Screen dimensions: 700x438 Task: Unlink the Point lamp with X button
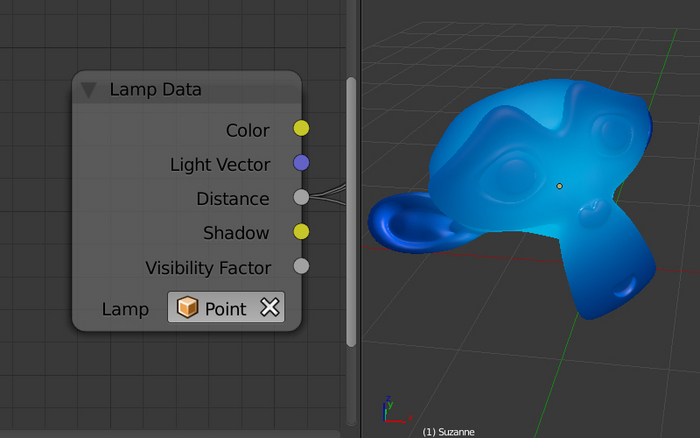click(269, 308)
